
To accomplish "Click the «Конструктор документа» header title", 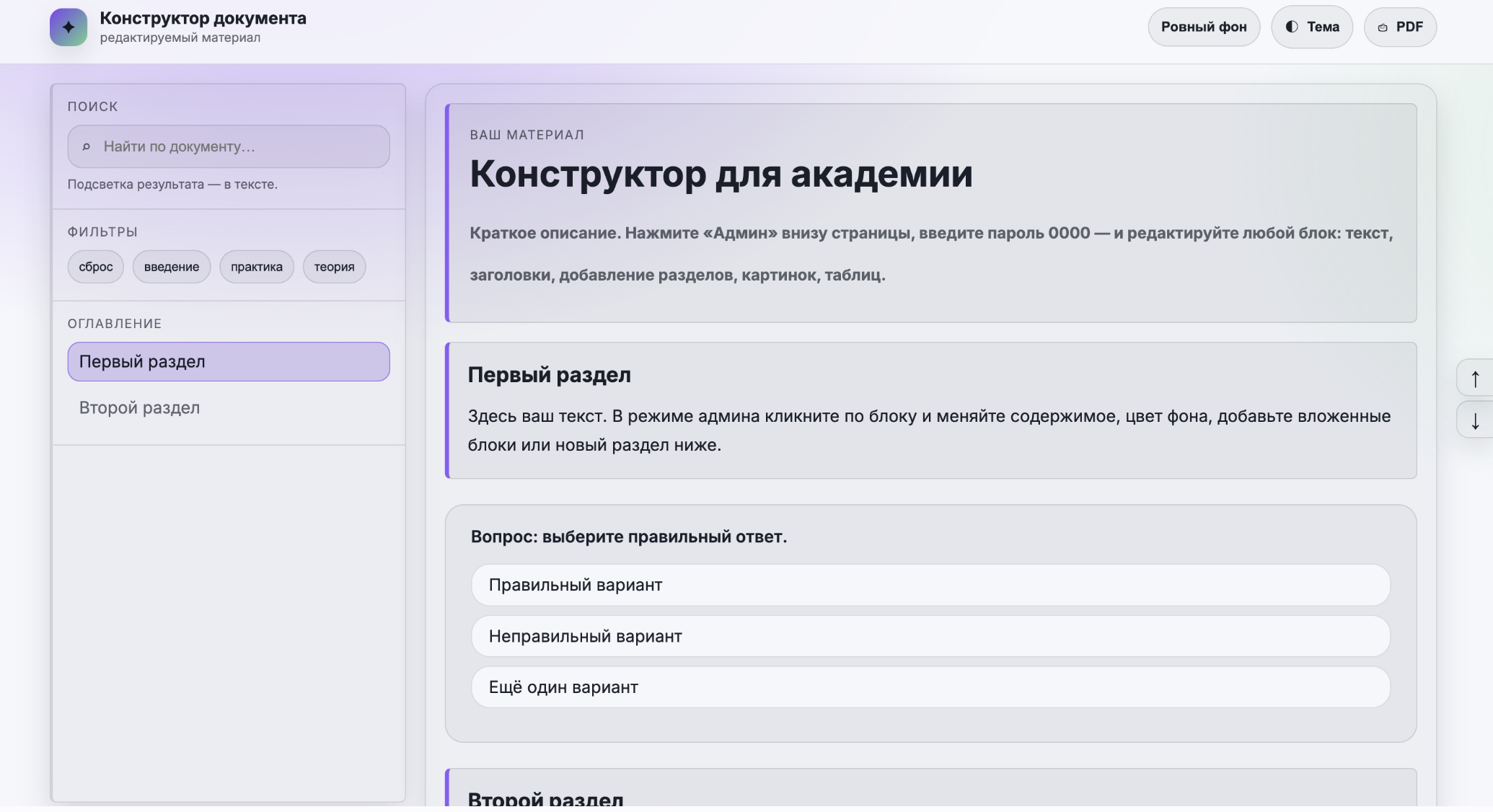I will tap(203, 18).
